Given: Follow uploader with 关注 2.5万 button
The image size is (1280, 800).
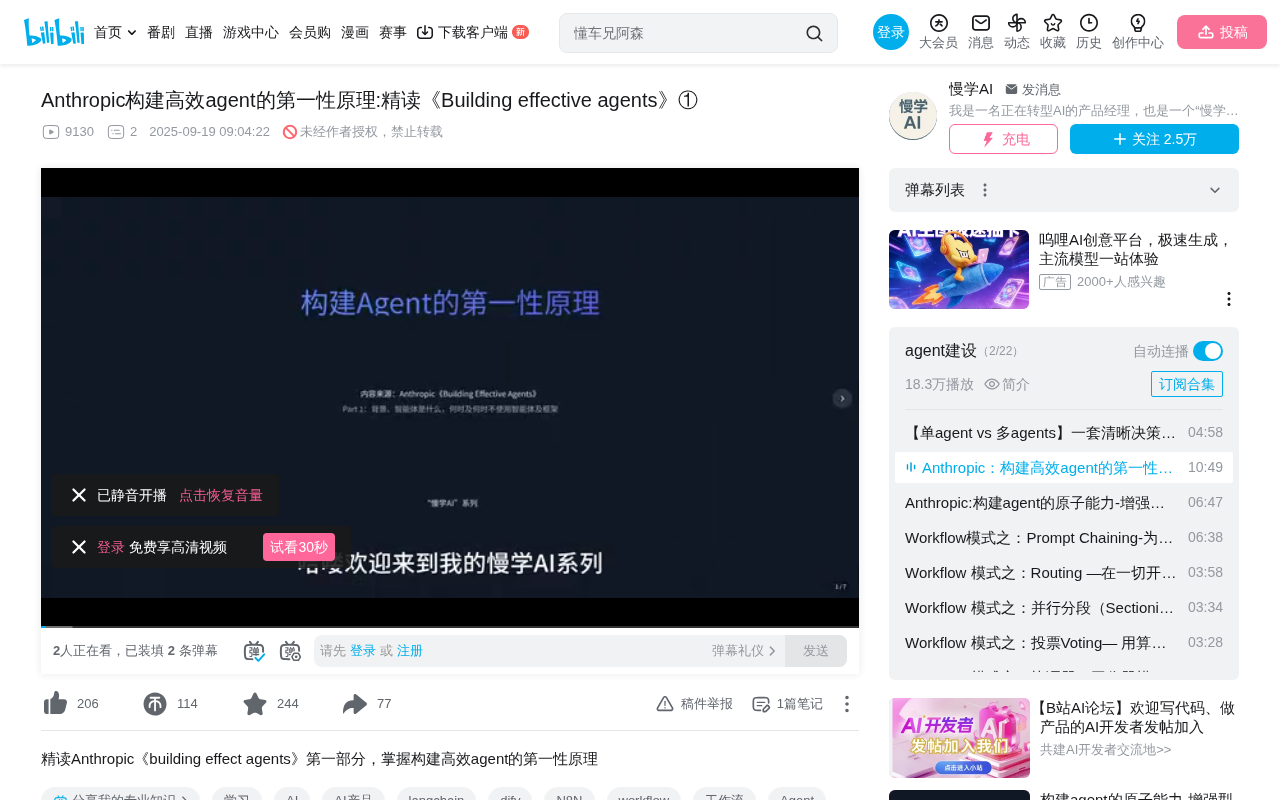Looking at the screenshot, I should click(1154, 139).
